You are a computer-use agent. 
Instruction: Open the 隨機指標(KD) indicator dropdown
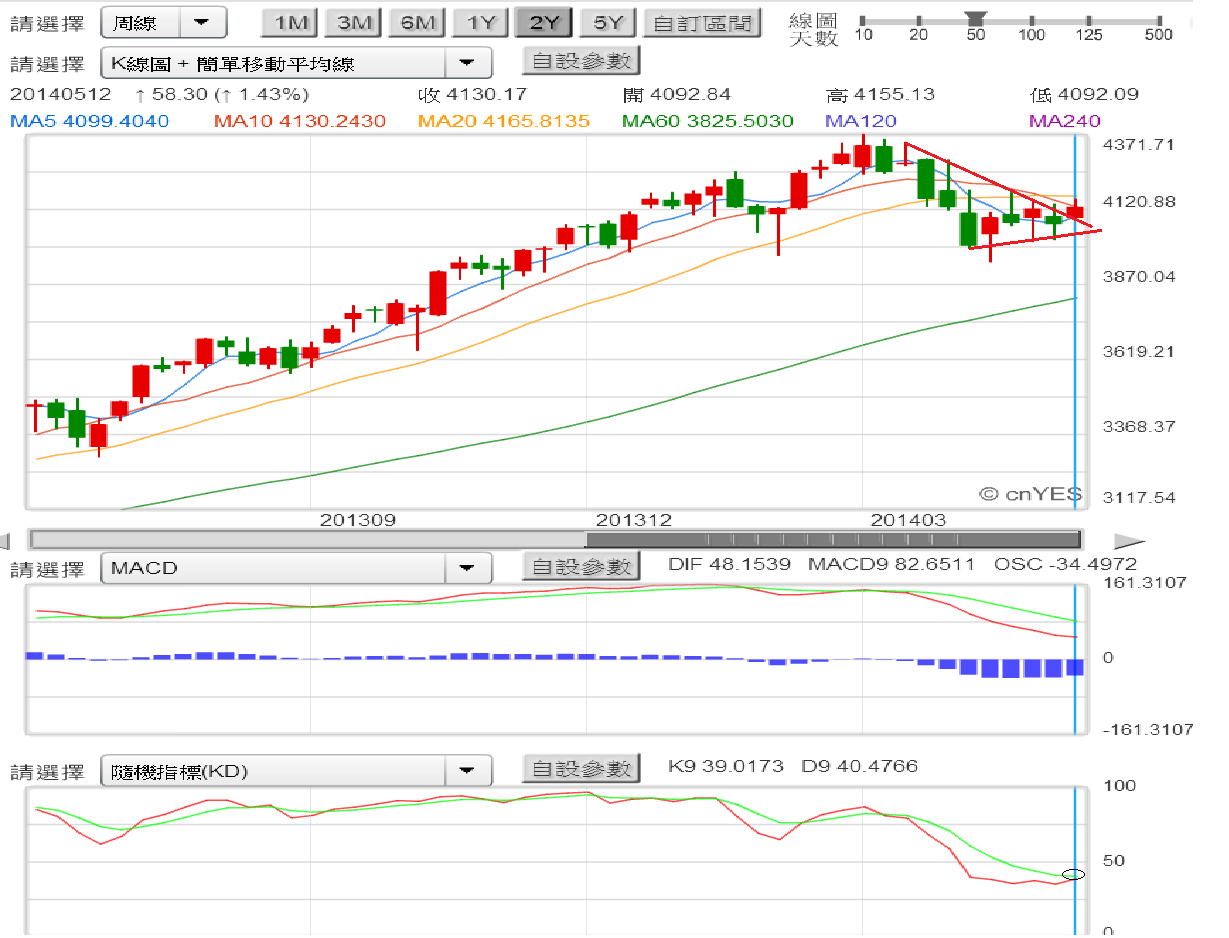(297, 771)
